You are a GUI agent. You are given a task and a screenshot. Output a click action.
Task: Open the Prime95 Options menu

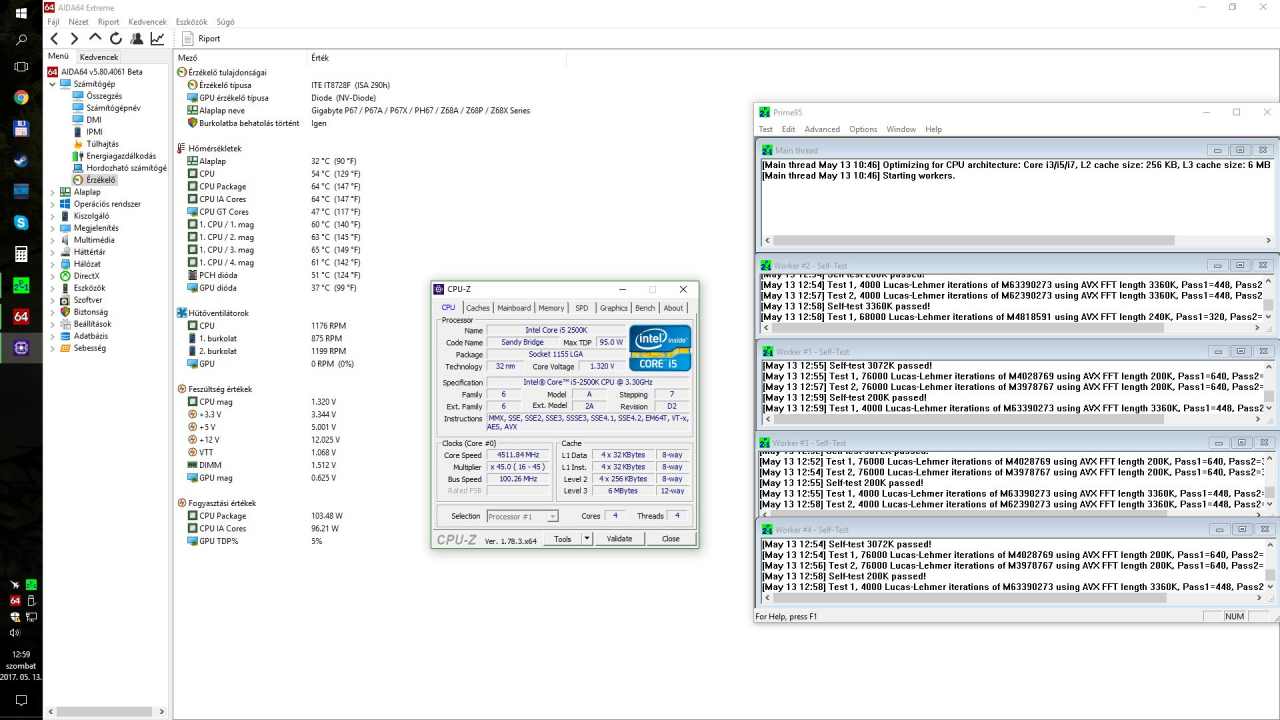[x=863, y=129]
